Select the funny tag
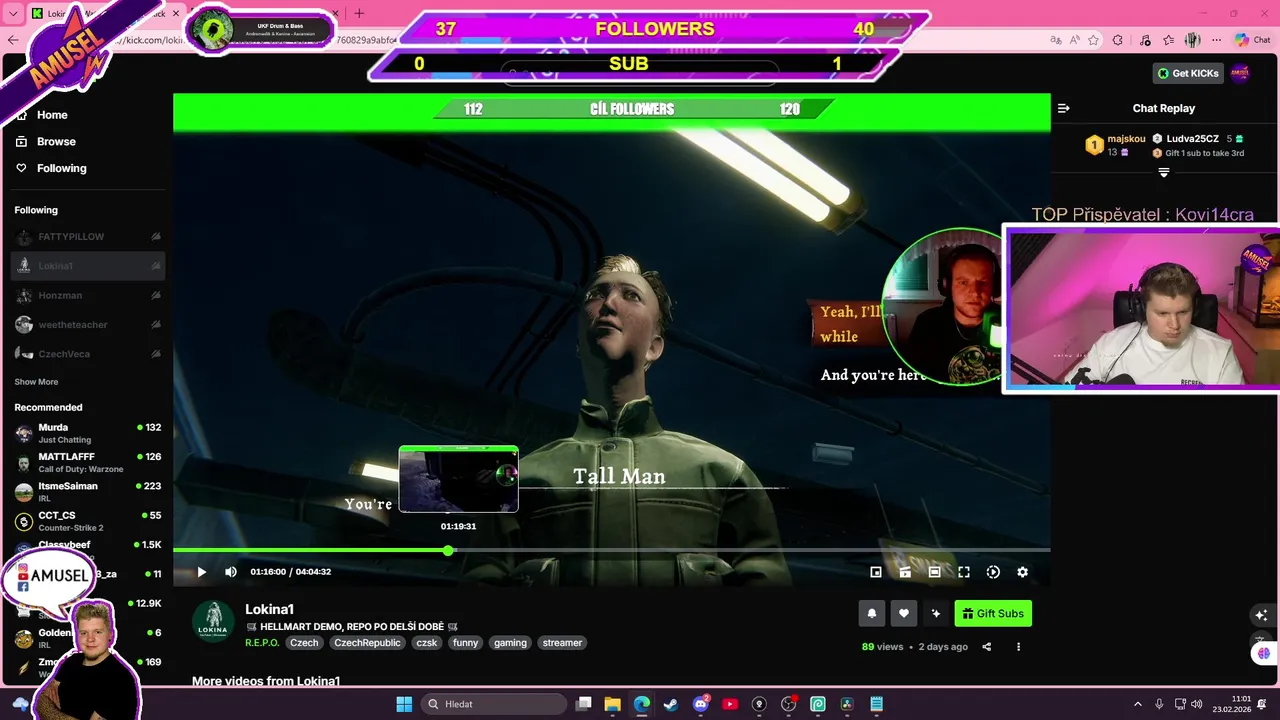This screenshot has height=720, width=1280. (x=466, y=643)
